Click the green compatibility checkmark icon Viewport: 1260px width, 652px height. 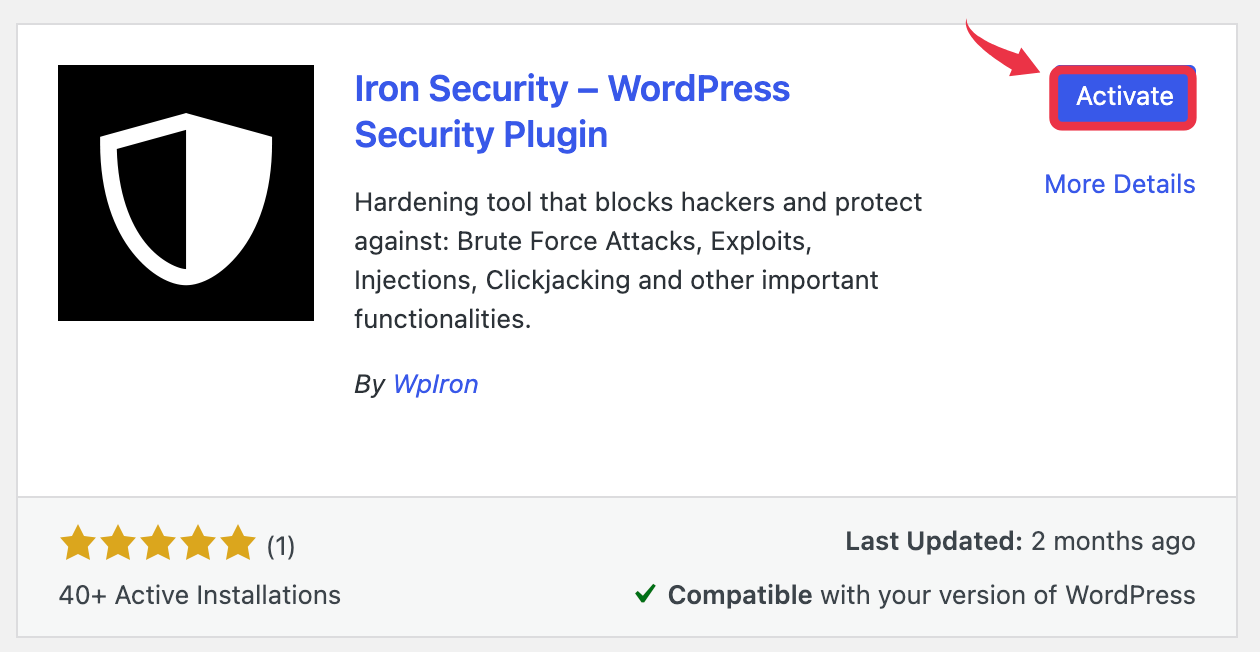(x=645, y=595)
